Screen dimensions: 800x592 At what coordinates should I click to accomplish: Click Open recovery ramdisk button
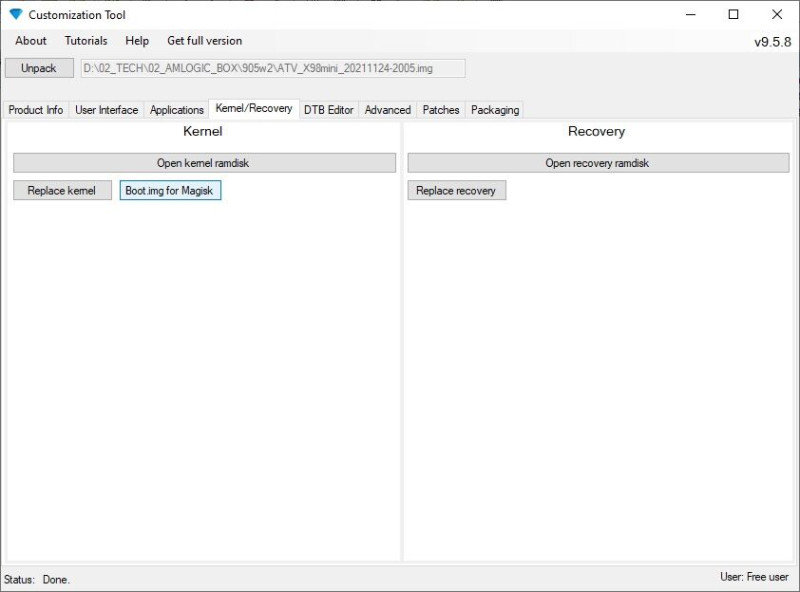(598, 163)
